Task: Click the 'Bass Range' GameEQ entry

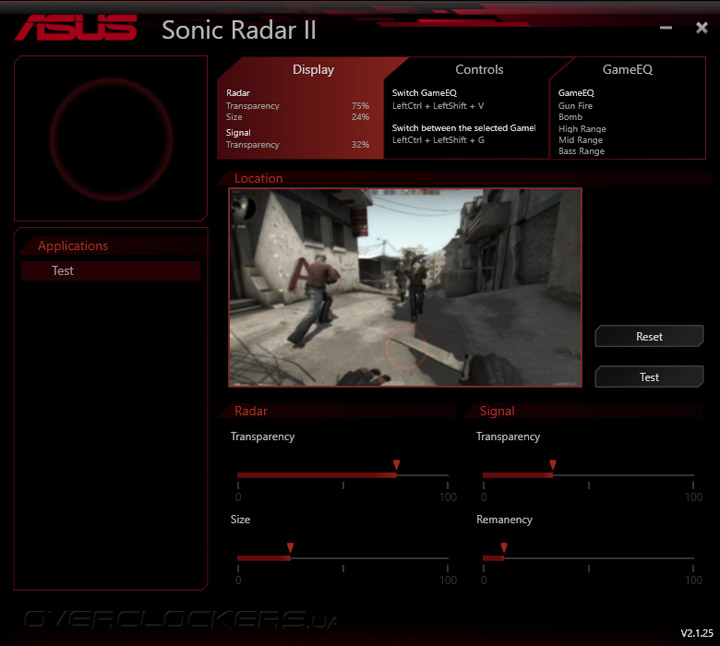Action: tap(581, 151)
